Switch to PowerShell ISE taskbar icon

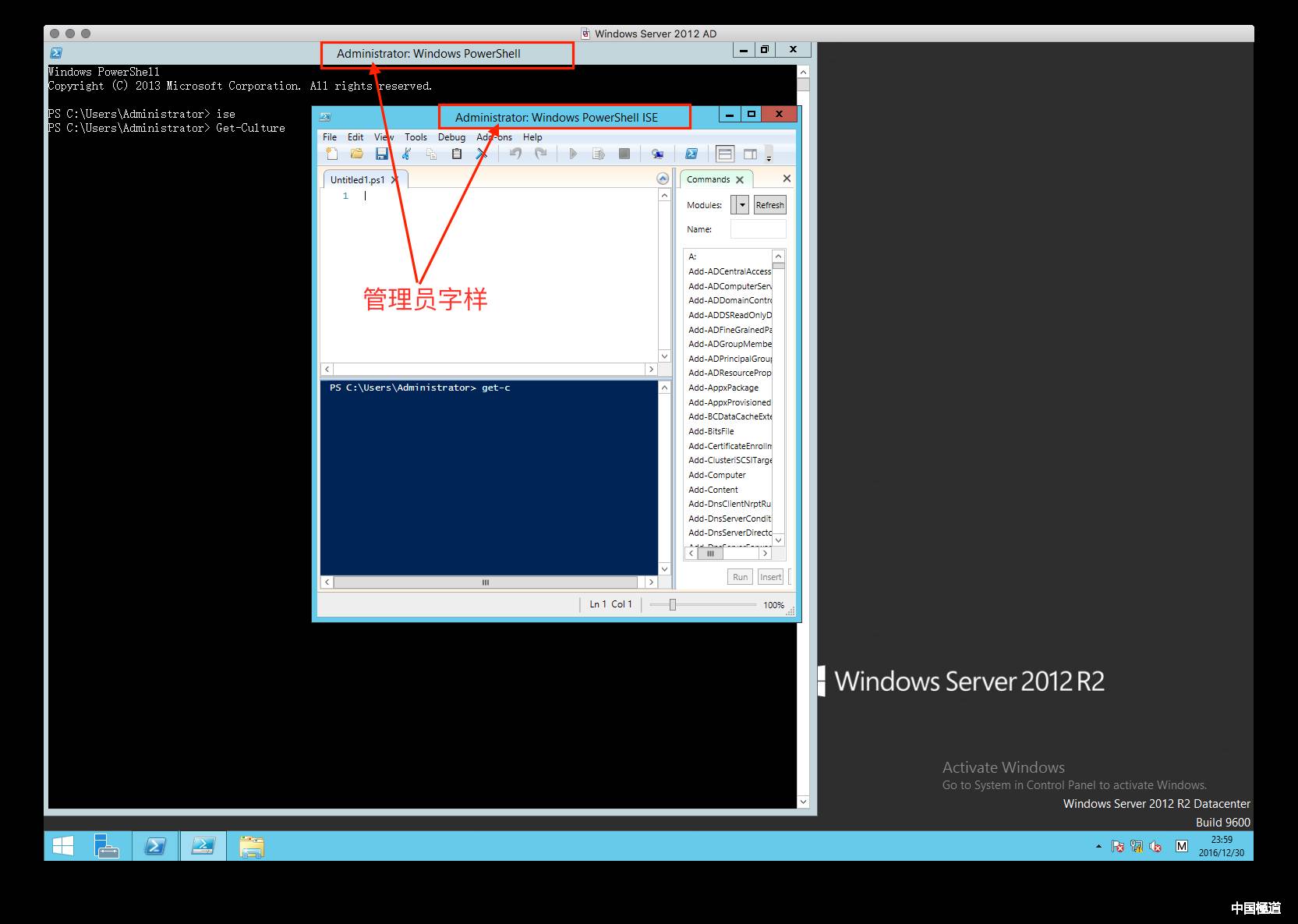pos(203,846)
